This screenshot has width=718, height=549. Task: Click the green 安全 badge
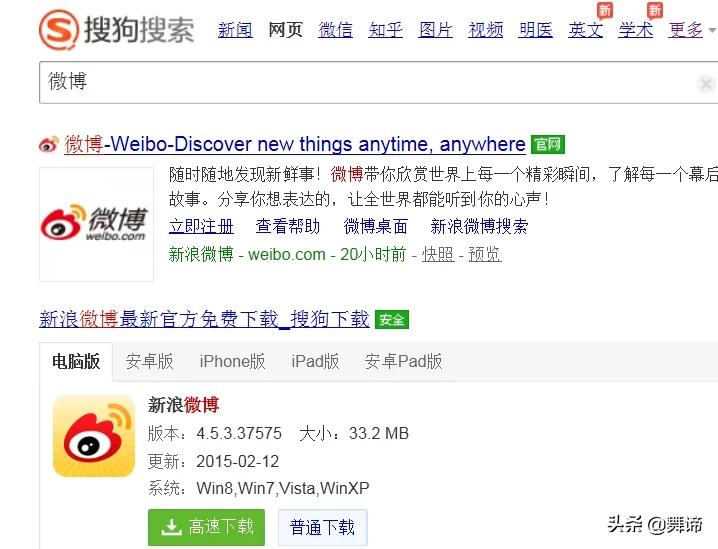click(392, 320)
